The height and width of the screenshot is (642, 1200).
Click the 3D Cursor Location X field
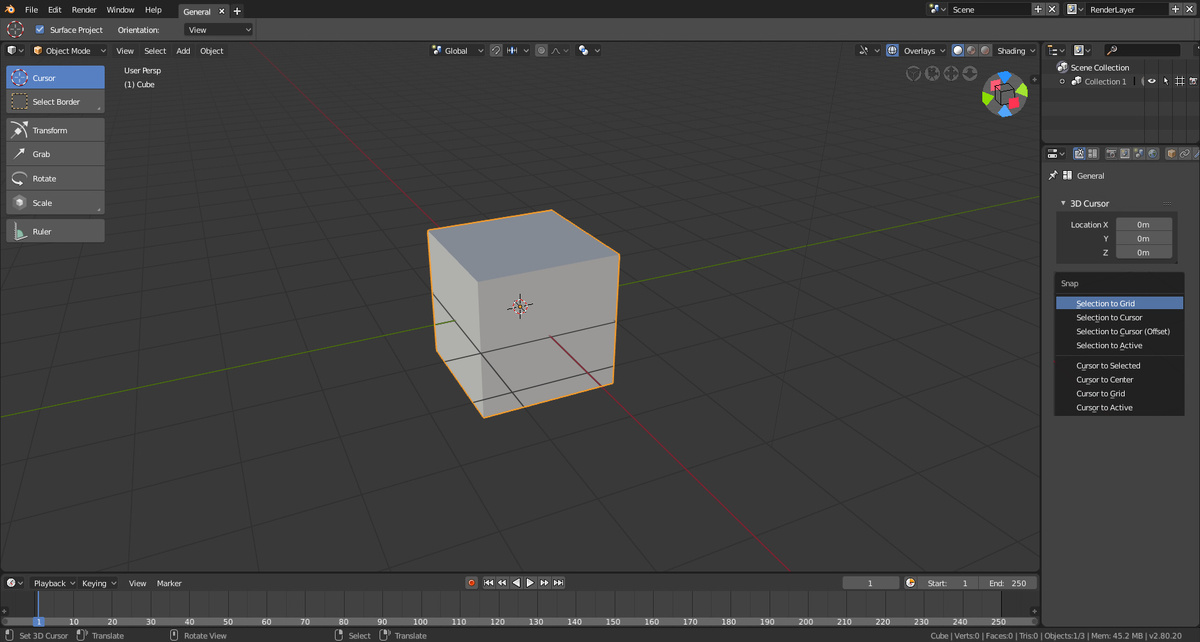[1144, 224]
